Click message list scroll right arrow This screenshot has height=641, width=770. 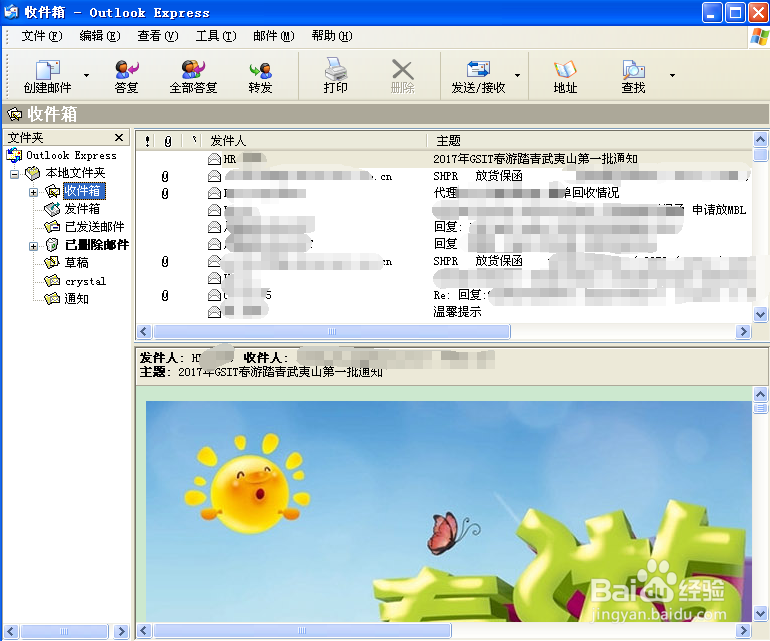743,332
